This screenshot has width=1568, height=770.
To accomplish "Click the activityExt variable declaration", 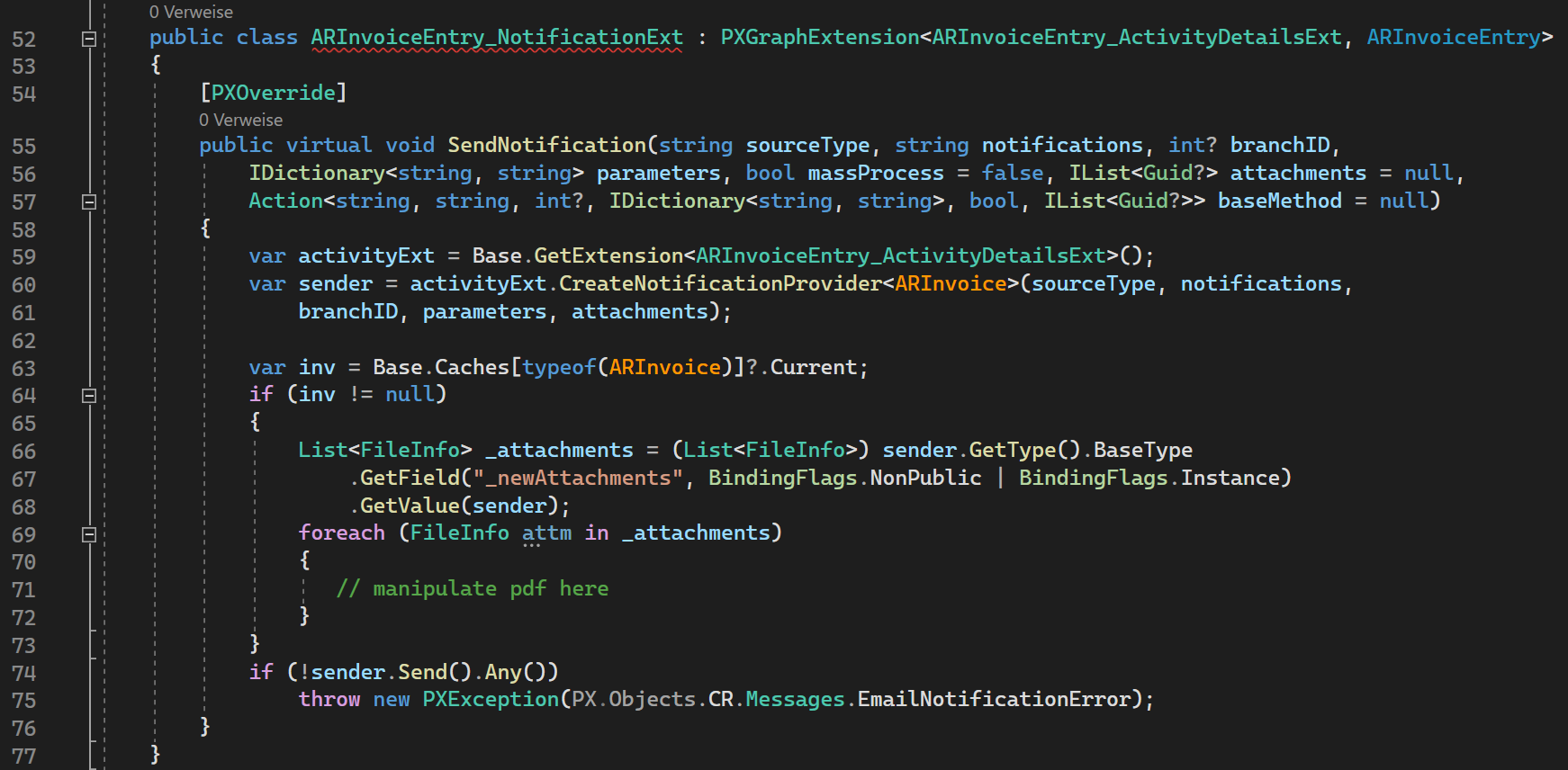I will 366,256.
